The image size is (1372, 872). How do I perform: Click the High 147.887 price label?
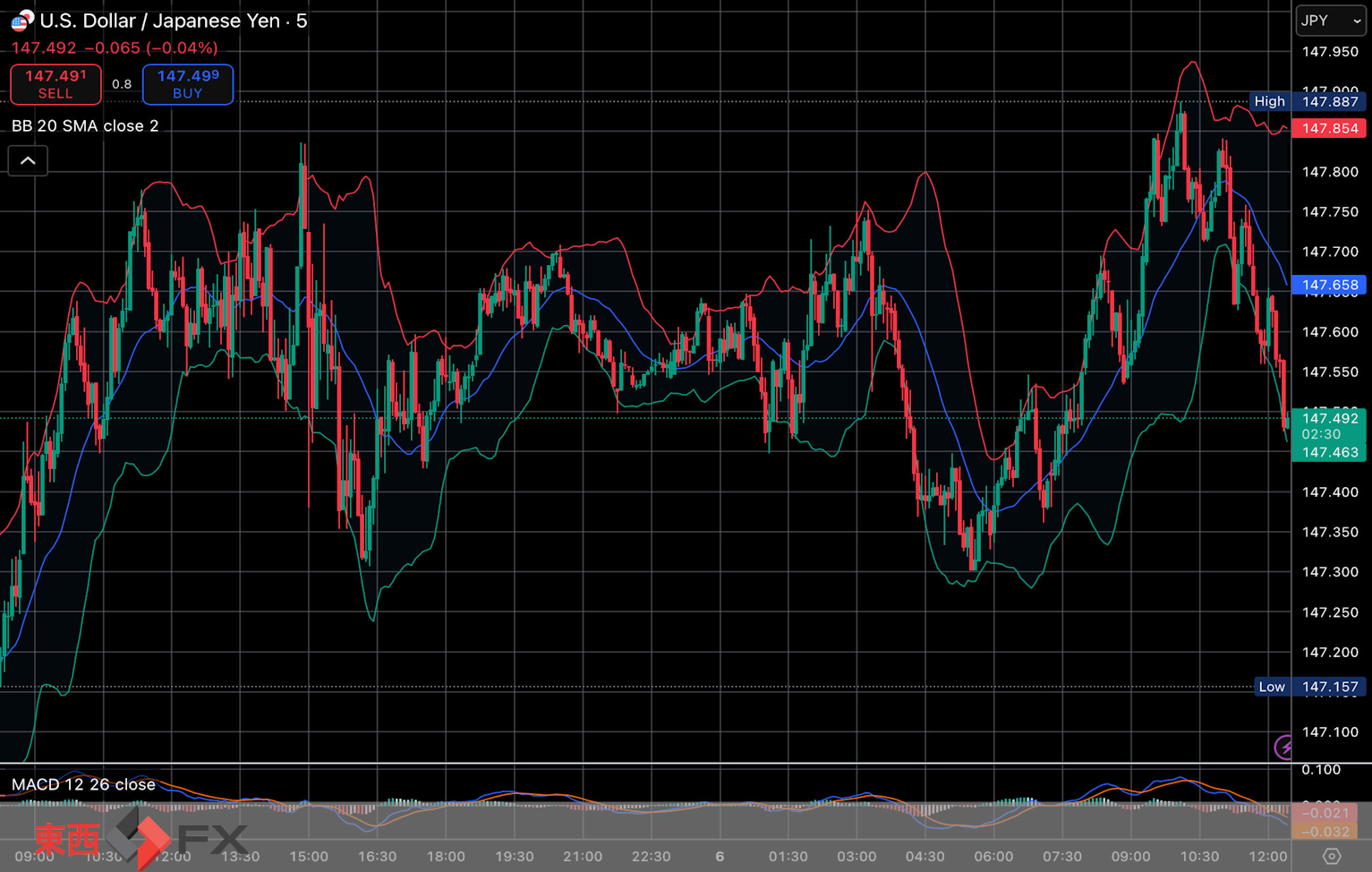[x=1308, y=102]
